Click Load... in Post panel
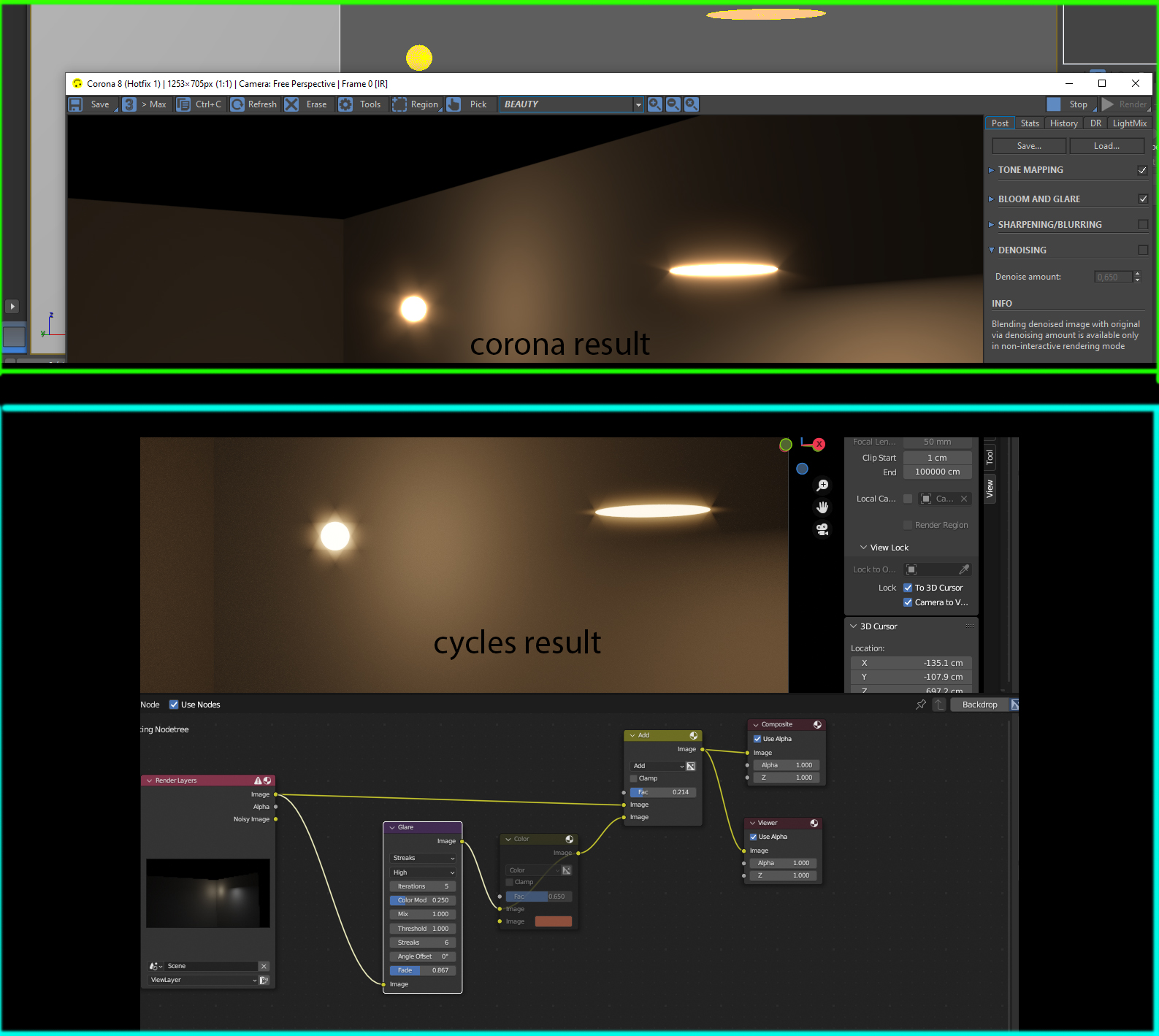The width and height of the screenshot is (1159, 1036). [x=1106, y=146]
